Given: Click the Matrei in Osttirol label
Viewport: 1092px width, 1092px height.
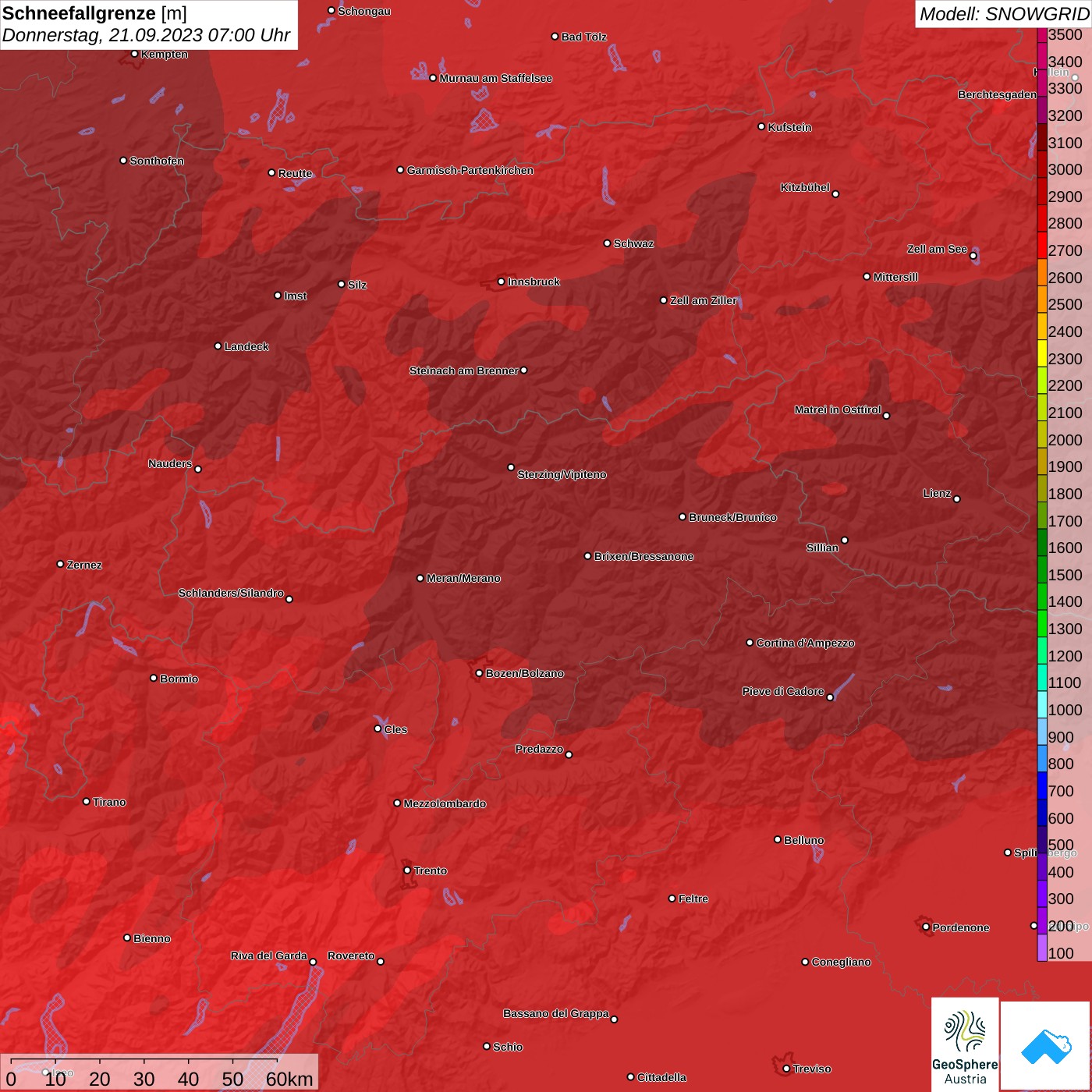Looking at the screenshot, I should [x=838, y=409].
